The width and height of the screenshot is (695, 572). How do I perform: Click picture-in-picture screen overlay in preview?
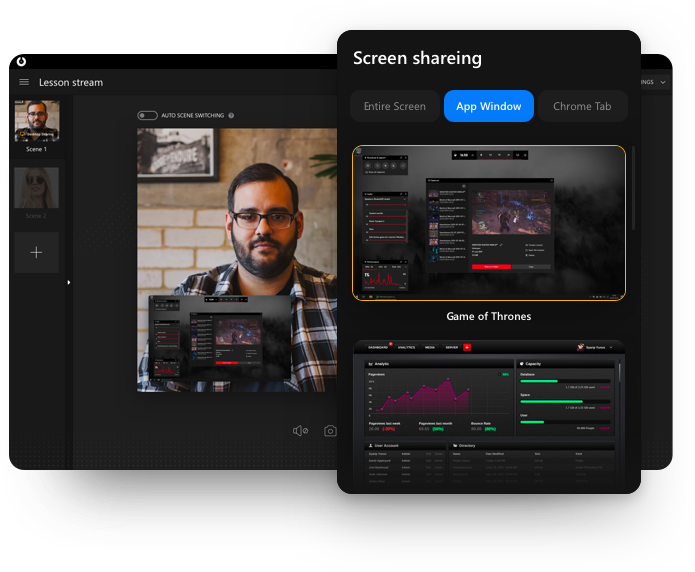click(x=220, y=332)
